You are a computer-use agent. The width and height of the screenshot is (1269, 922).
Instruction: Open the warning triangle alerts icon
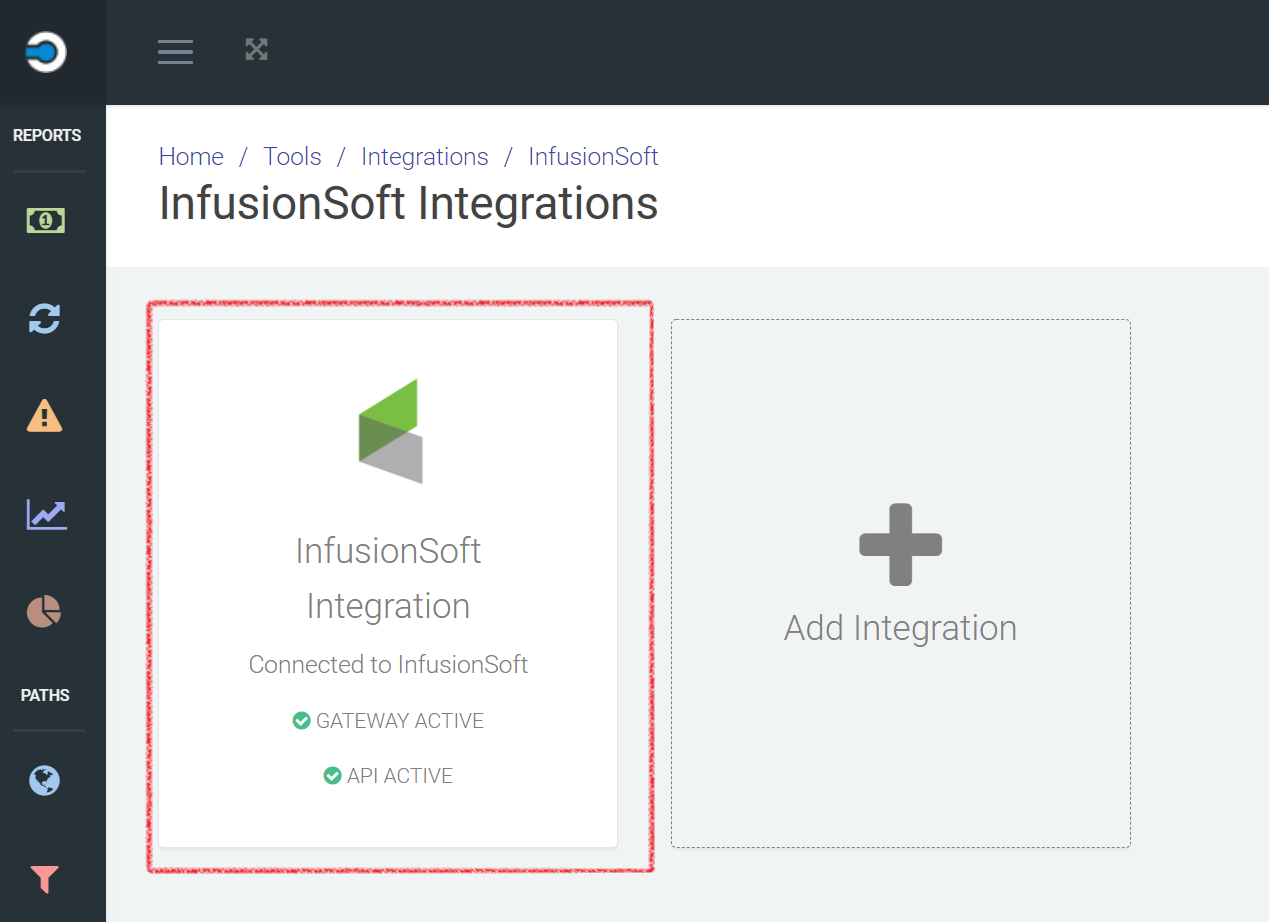click(45, 415)
